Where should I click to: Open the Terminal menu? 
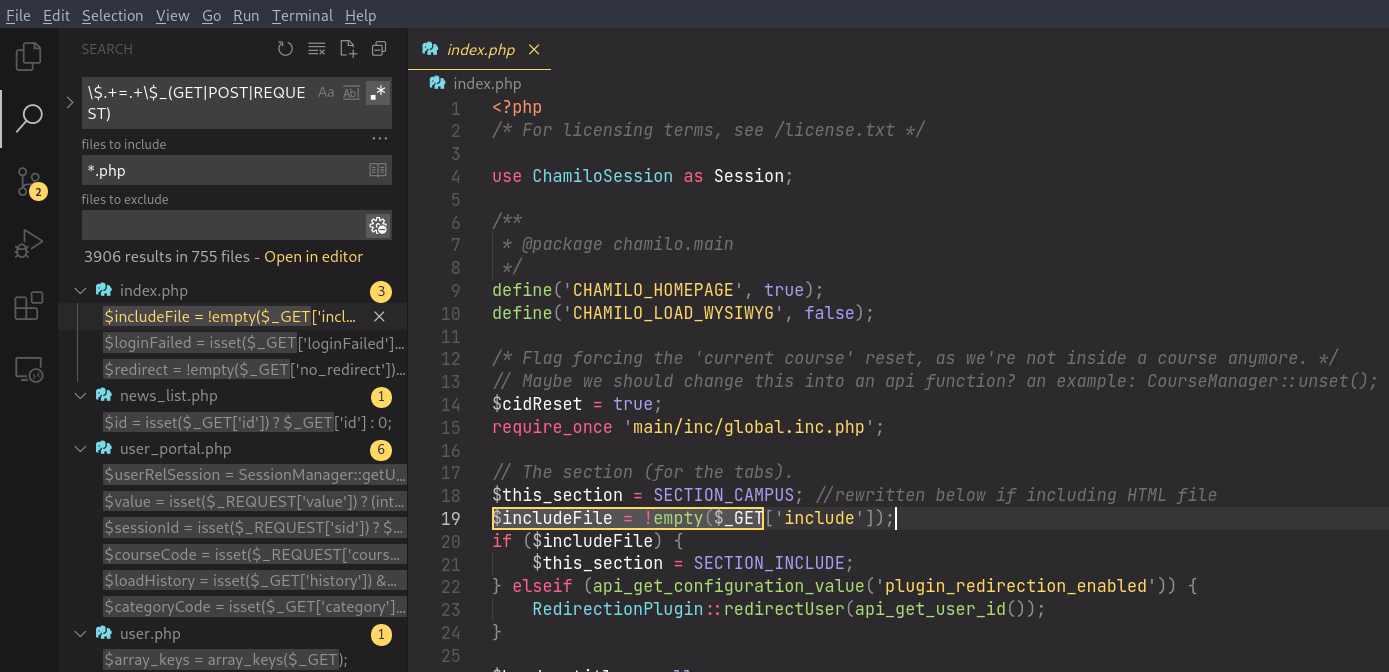[x=302, y=15]
